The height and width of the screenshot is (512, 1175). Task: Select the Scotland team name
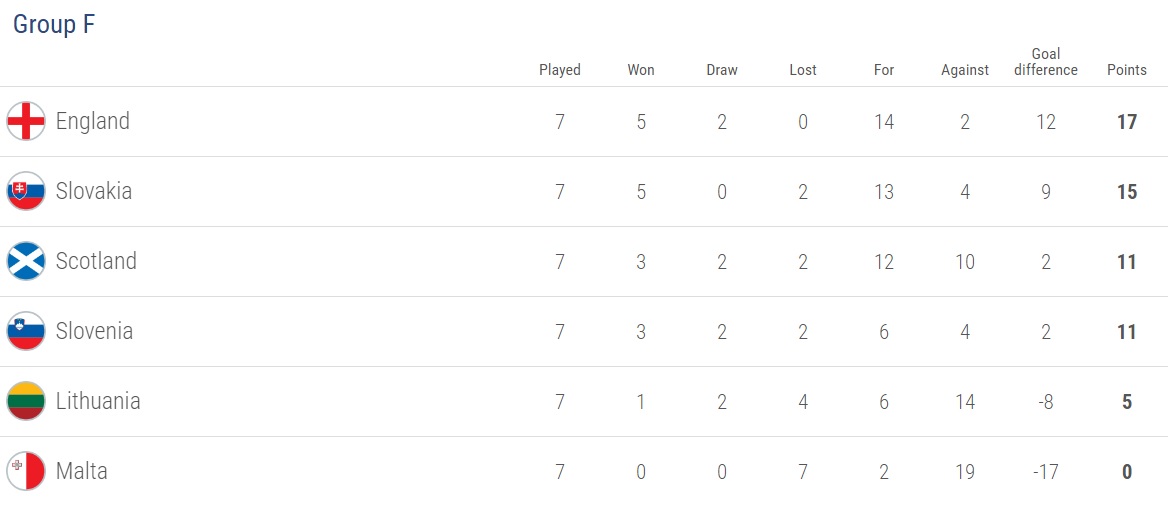[x=96, y=262]
